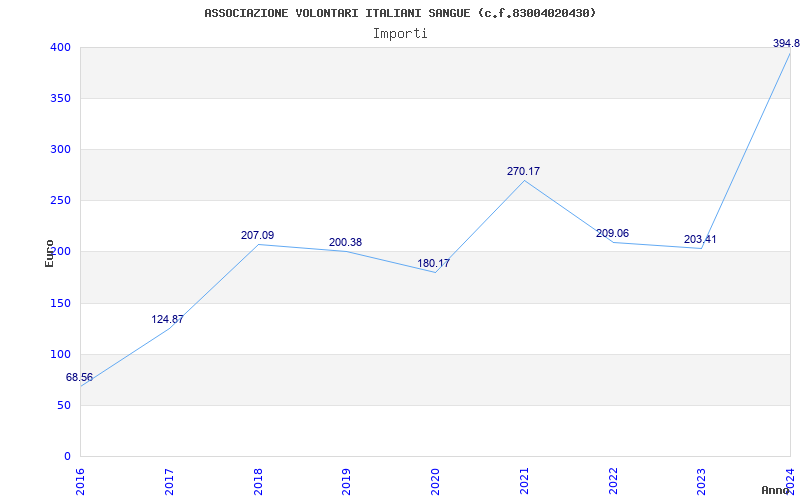Screen dimensions: 800x500
Task: Select the 200.38 data label
Action: pyautogui.click(x=345, y=242)
